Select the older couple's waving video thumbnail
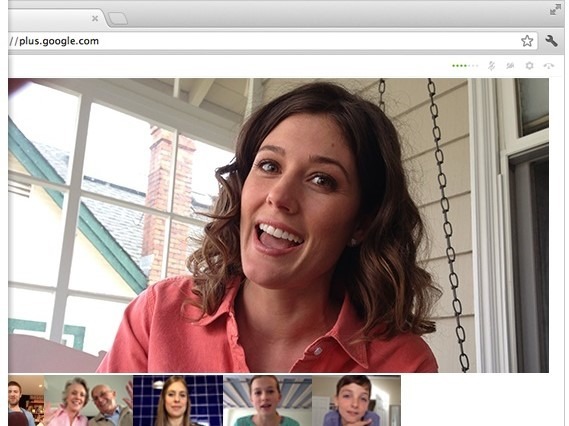Screen dimensions: 569x426 click(89, 401)
